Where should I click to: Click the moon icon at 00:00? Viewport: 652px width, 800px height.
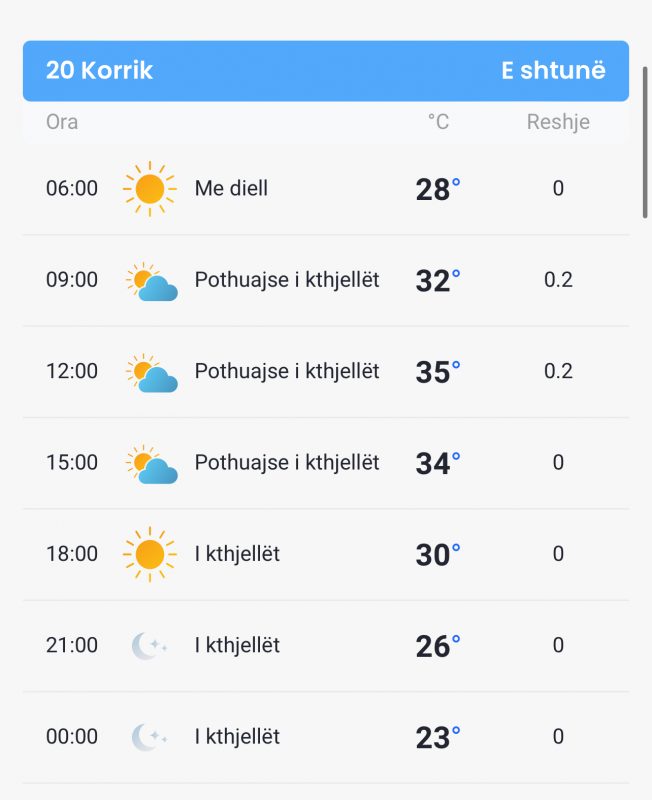tap(149, 737)
